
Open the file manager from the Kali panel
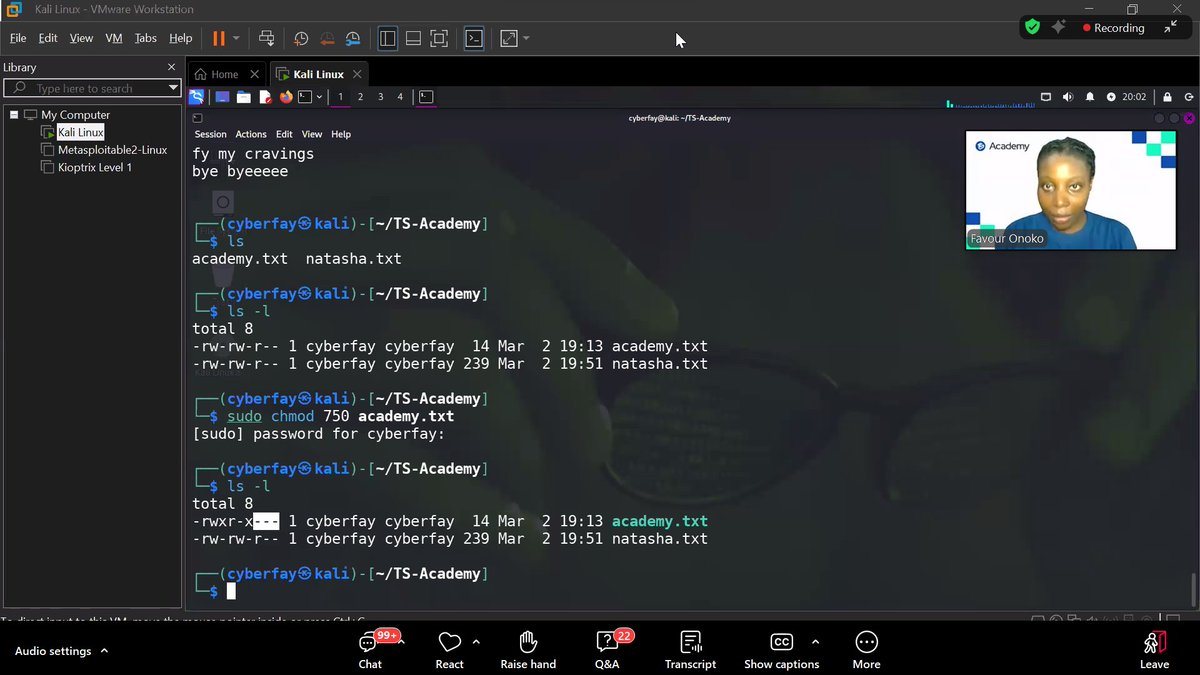pyautogui.click(x=244, y=97)
